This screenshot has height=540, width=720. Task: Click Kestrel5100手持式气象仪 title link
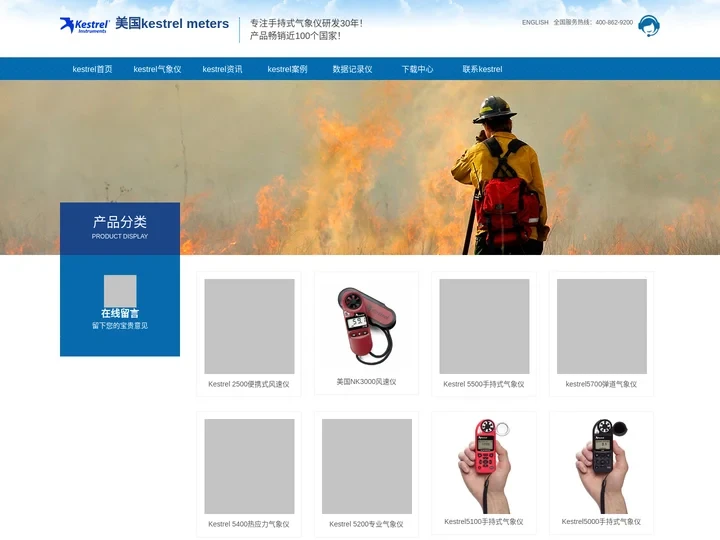[484, 522]
